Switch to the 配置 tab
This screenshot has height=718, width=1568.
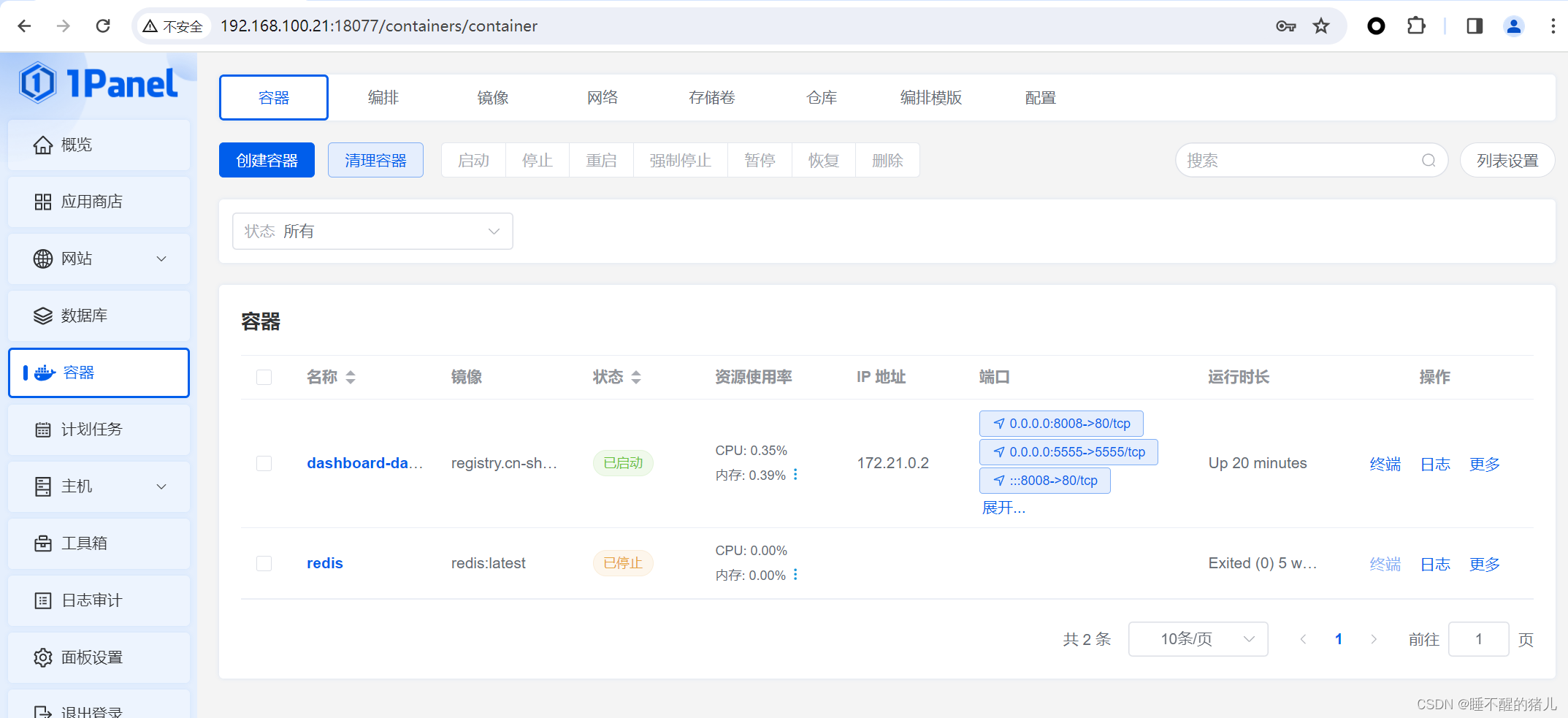pyautogui.click(x=1041, y=98)
